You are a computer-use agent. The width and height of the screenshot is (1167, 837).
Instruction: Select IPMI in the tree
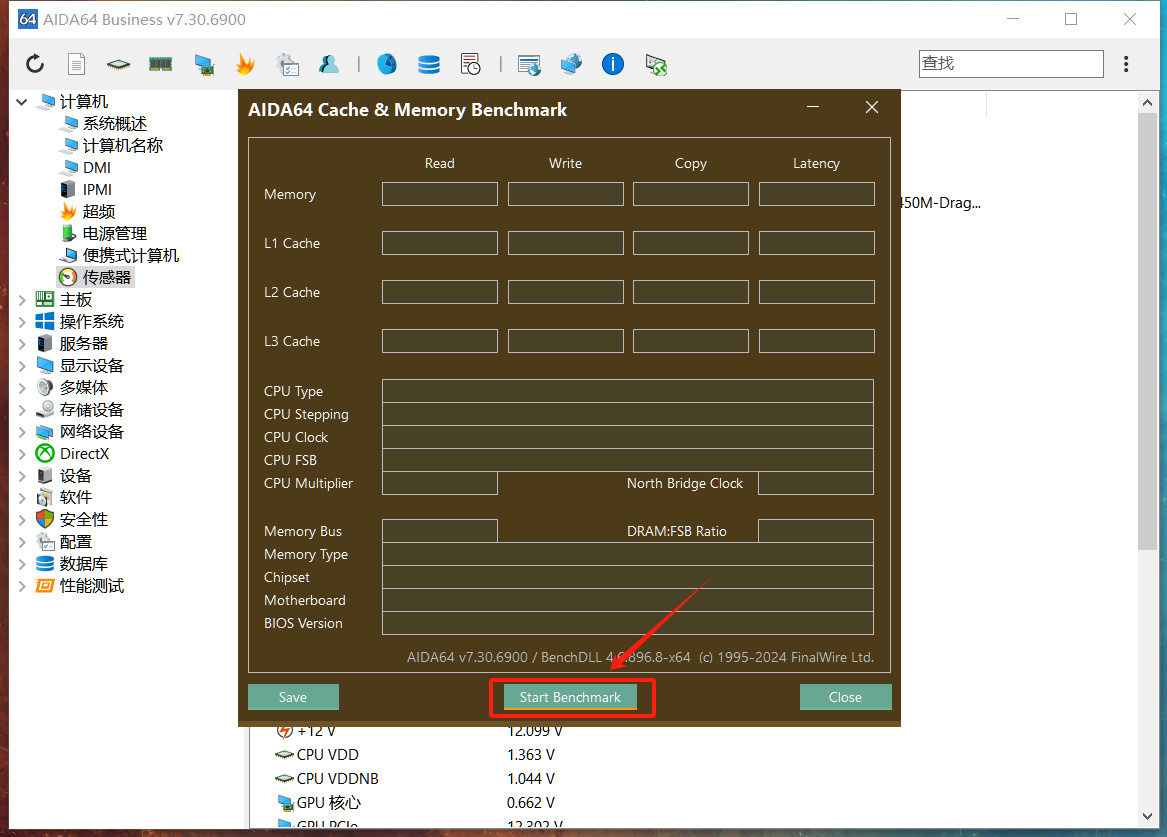97,190
